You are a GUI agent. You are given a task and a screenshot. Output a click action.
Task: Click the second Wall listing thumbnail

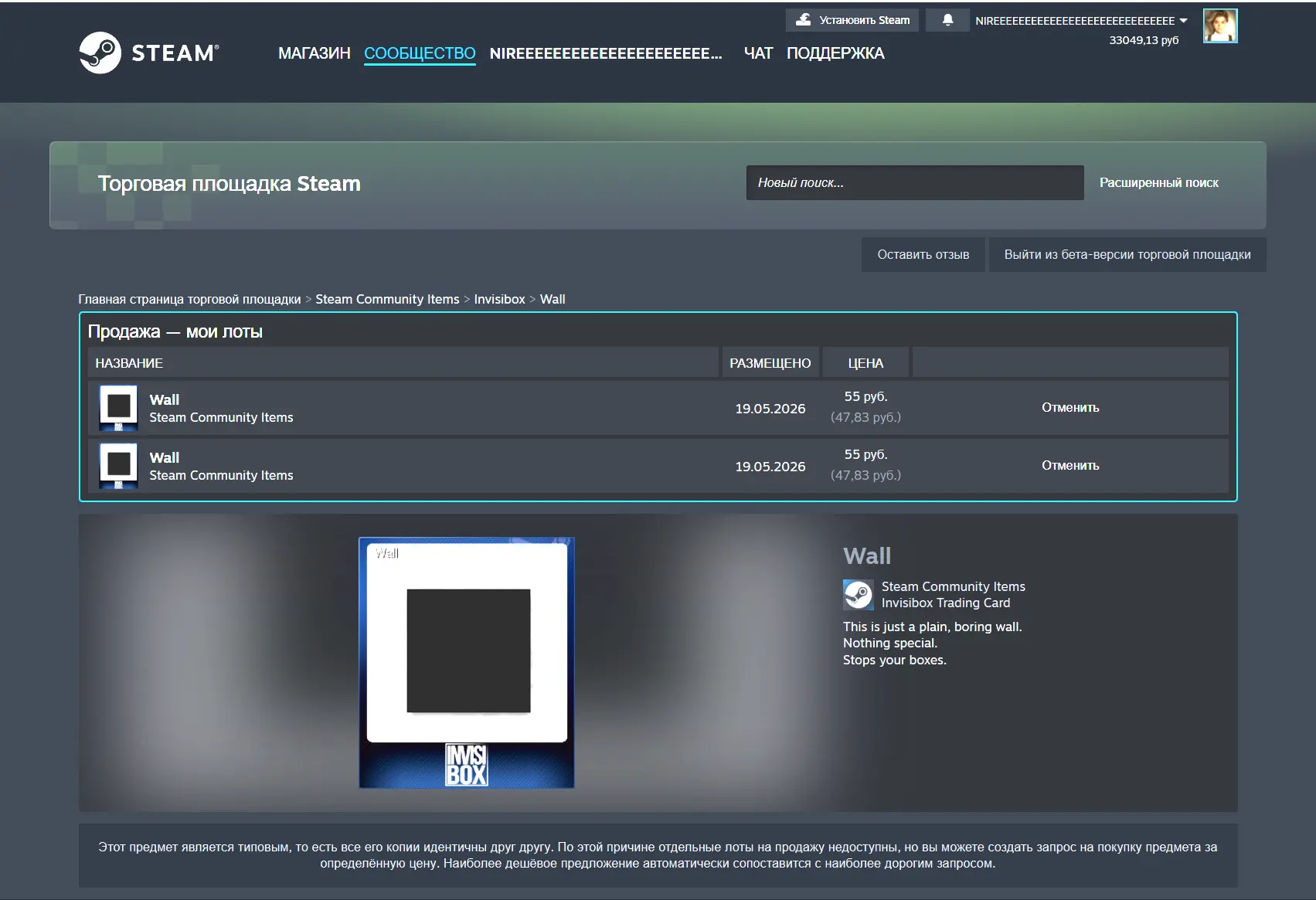click(118, 465)
